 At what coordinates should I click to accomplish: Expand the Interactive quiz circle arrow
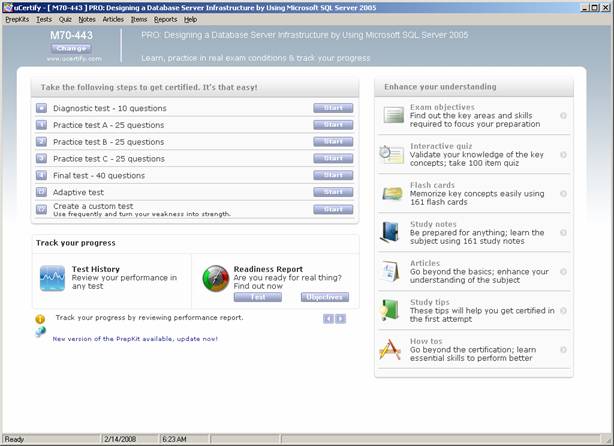coord(563,155)
